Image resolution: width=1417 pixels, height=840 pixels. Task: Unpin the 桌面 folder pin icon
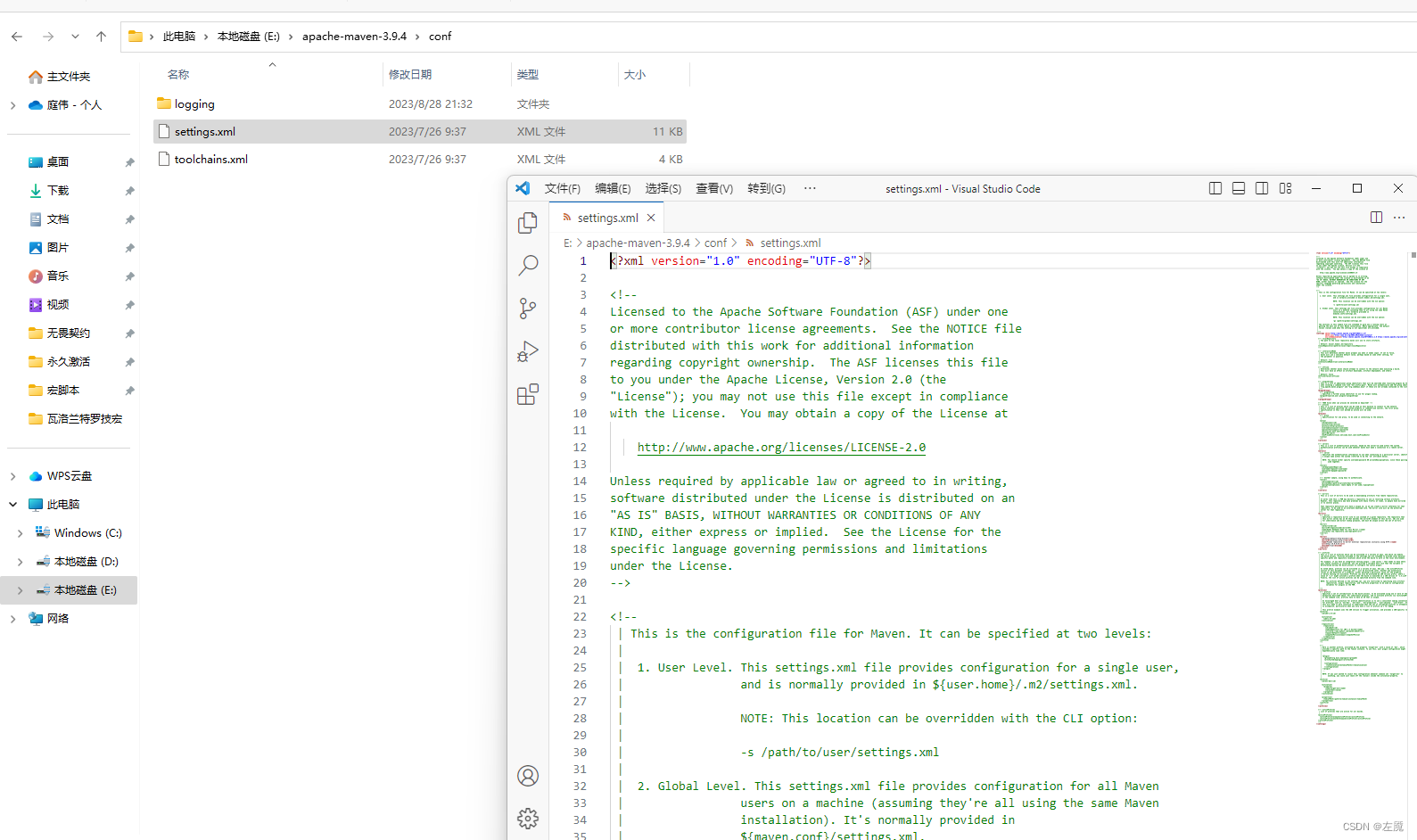coord(129,162)
